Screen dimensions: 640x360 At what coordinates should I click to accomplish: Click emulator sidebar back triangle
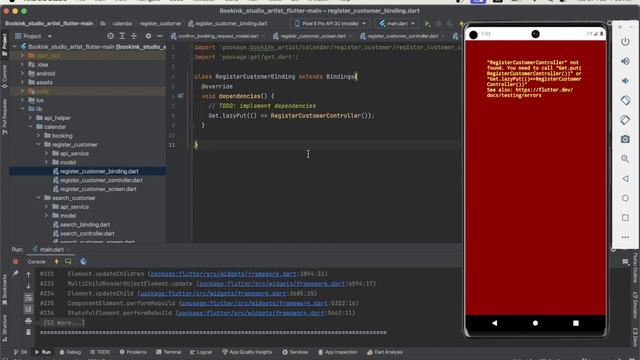(625, 178)
